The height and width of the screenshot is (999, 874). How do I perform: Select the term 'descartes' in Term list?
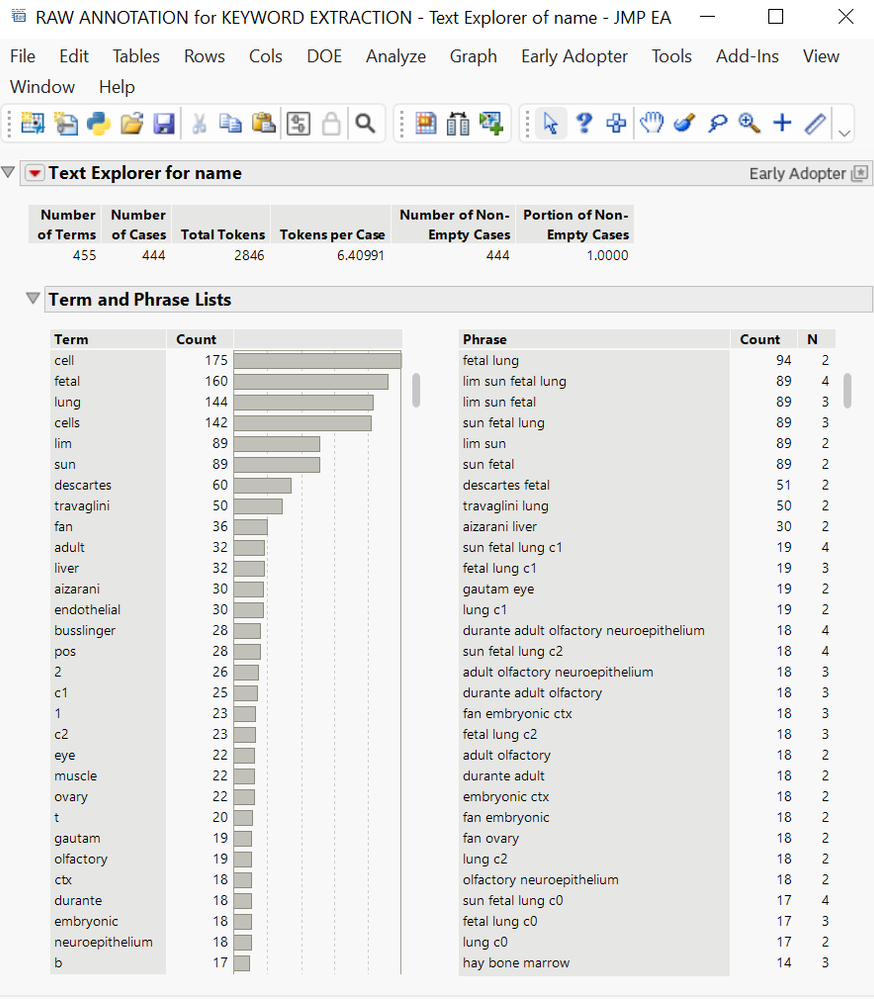coord(83,485)
